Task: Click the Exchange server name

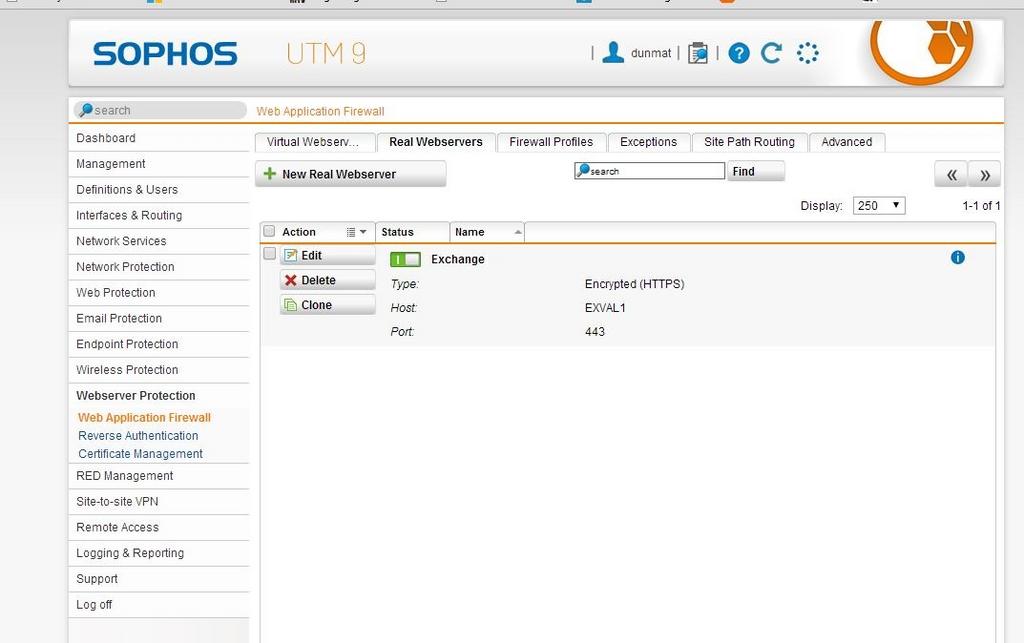Action: point(458,259)
